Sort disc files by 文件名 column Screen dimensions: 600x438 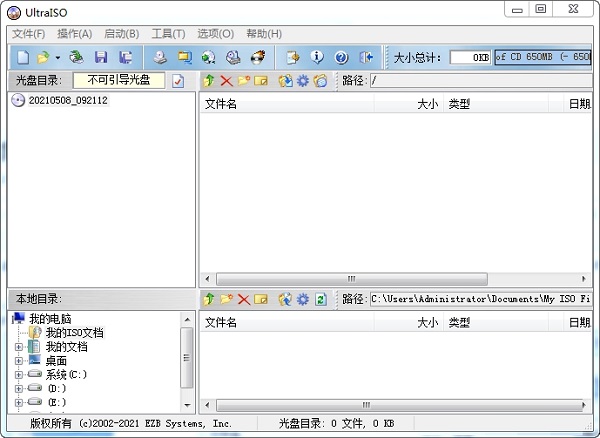(x=287, y=104)
